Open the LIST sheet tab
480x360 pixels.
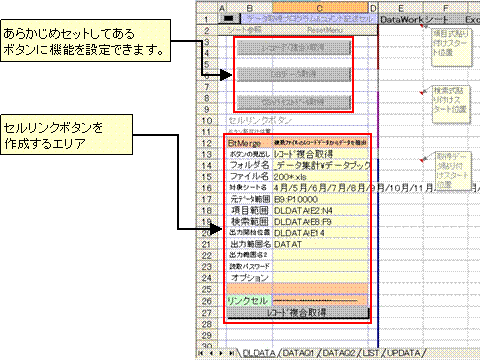tap(371, 353)
